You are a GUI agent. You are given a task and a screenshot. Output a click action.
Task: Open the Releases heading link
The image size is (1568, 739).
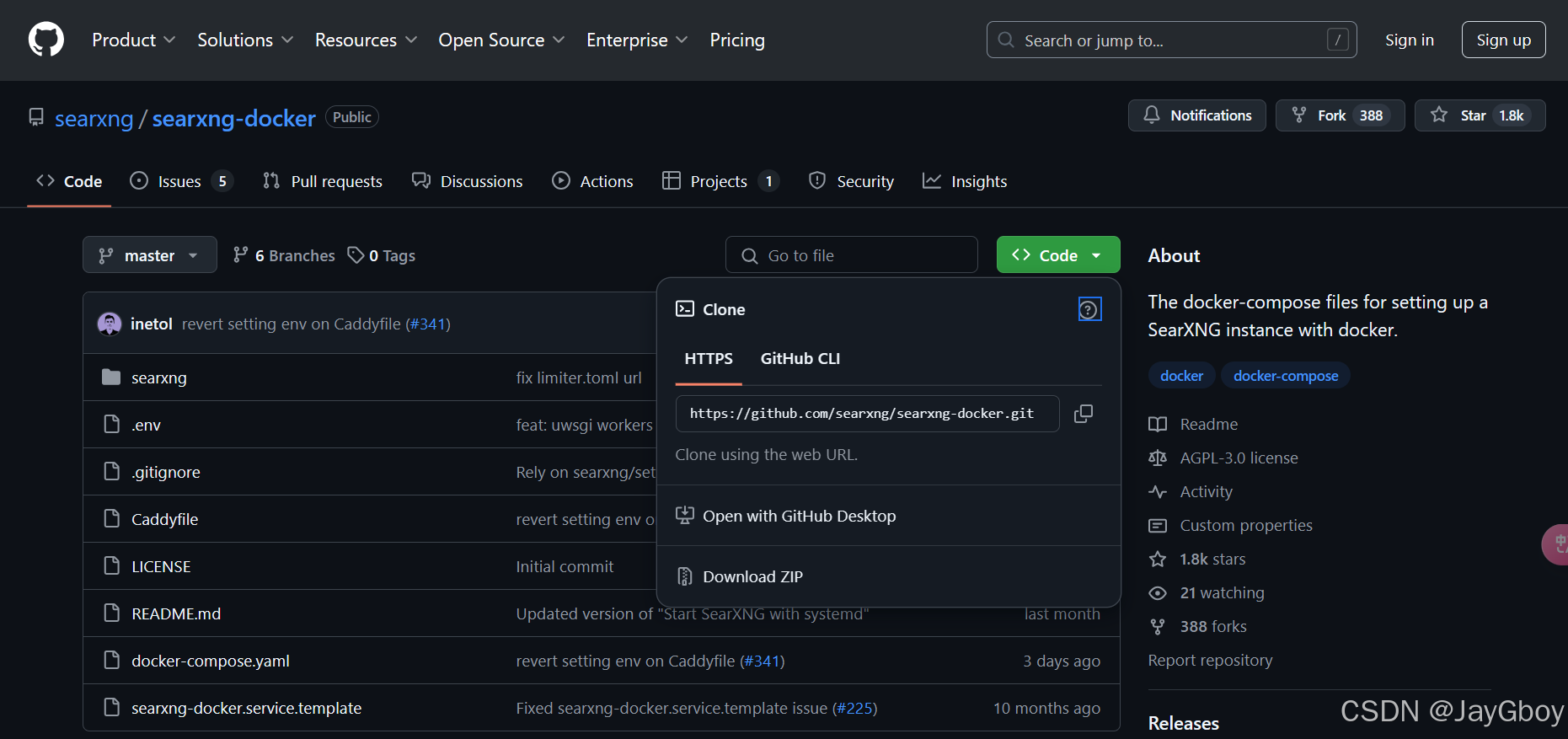click(1183, 723)
